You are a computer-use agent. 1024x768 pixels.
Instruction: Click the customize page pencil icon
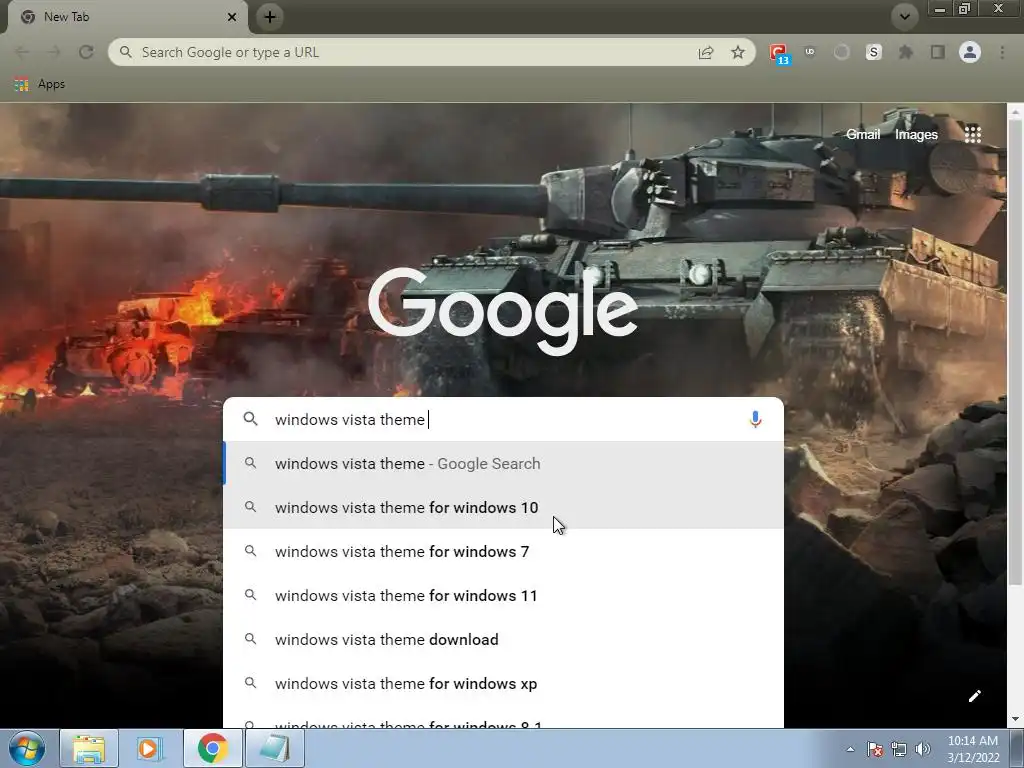tap(974, 696)
